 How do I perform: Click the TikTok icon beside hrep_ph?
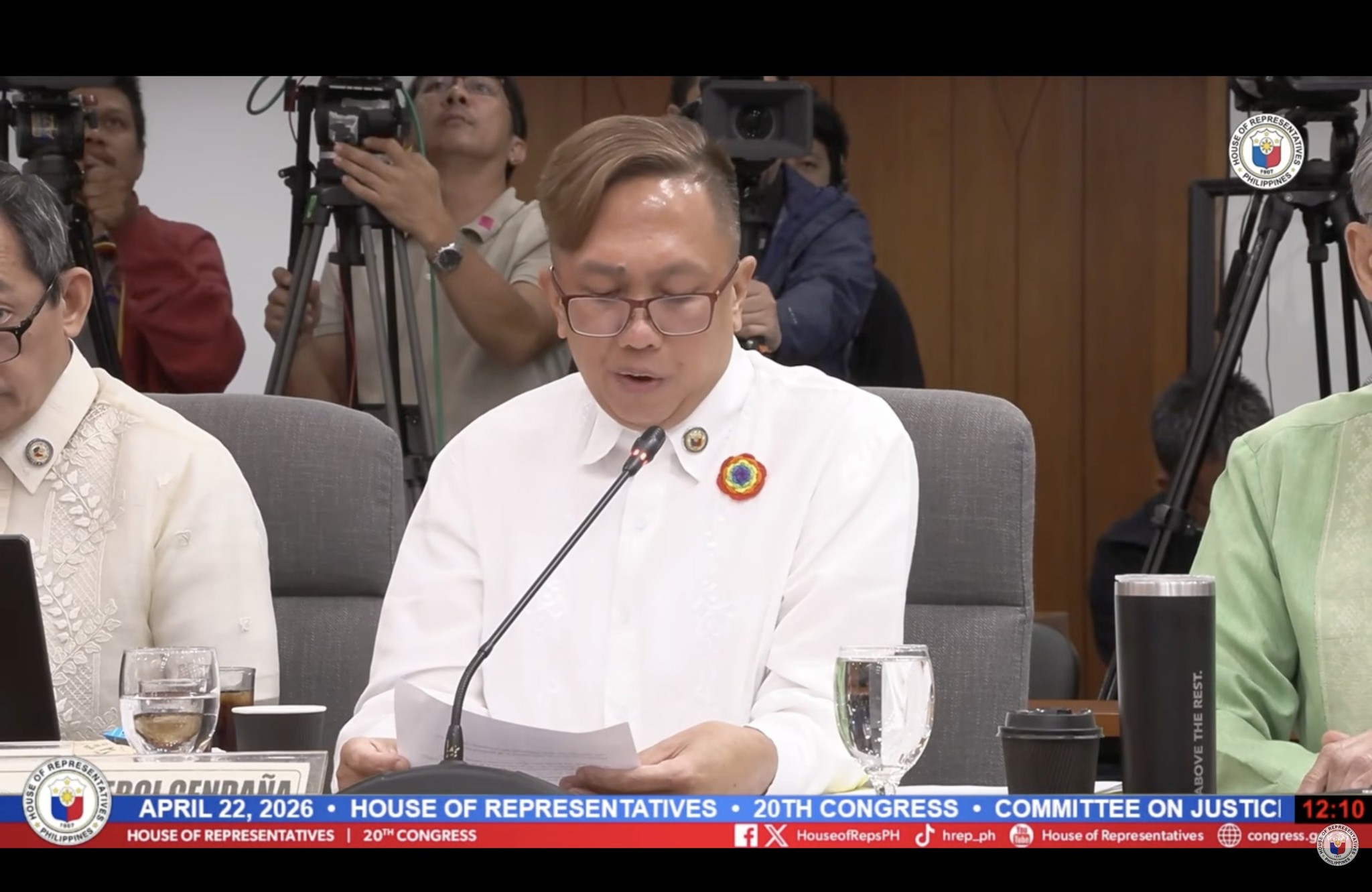coord(924,836)
